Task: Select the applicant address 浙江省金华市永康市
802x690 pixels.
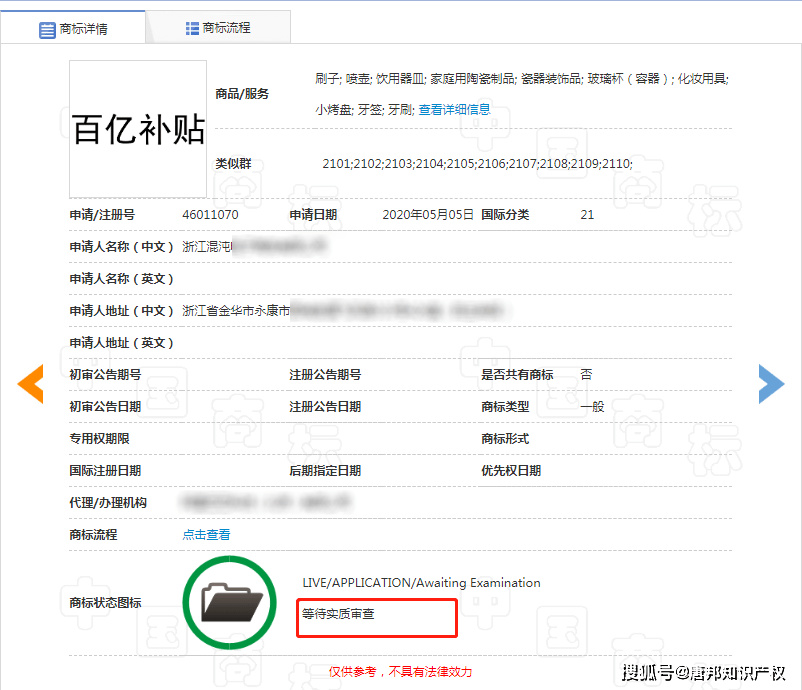Action: 236,310
